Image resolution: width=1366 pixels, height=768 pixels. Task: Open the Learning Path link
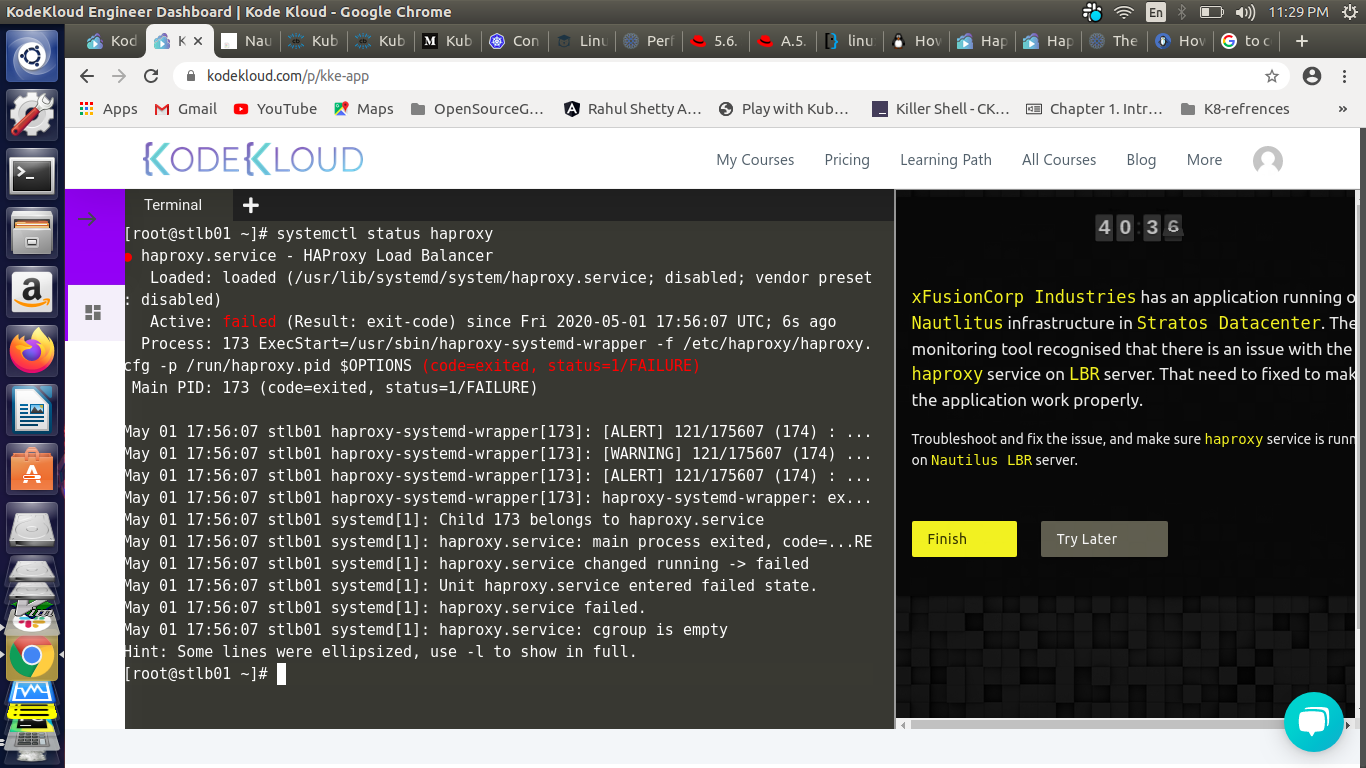945,160
